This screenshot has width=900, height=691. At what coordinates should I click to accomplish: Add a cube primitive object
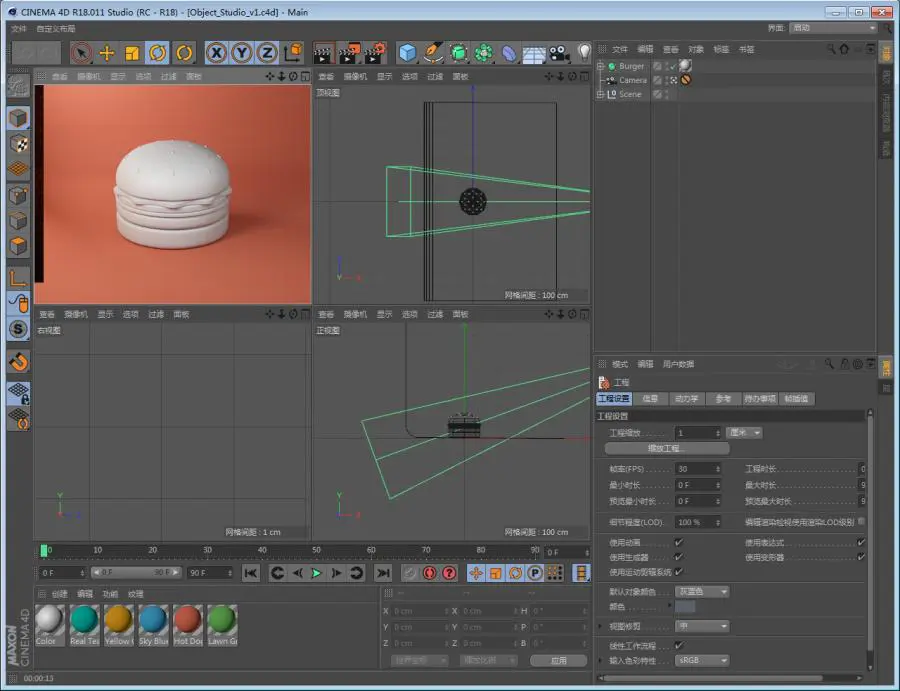pos(408,53)
